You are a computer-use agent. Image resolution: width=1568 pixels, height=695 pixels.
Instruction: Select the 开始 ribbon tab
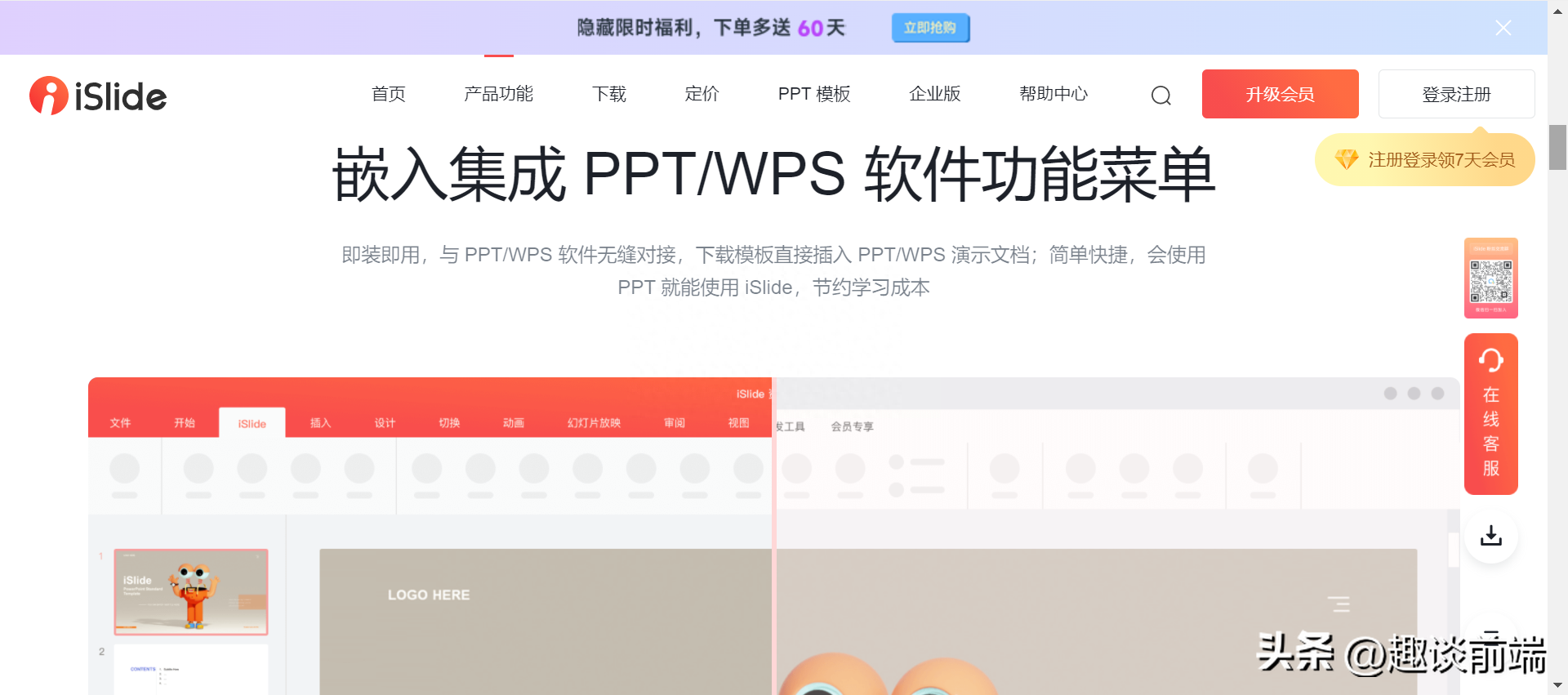pyautogui.click(x=185, y=423)
